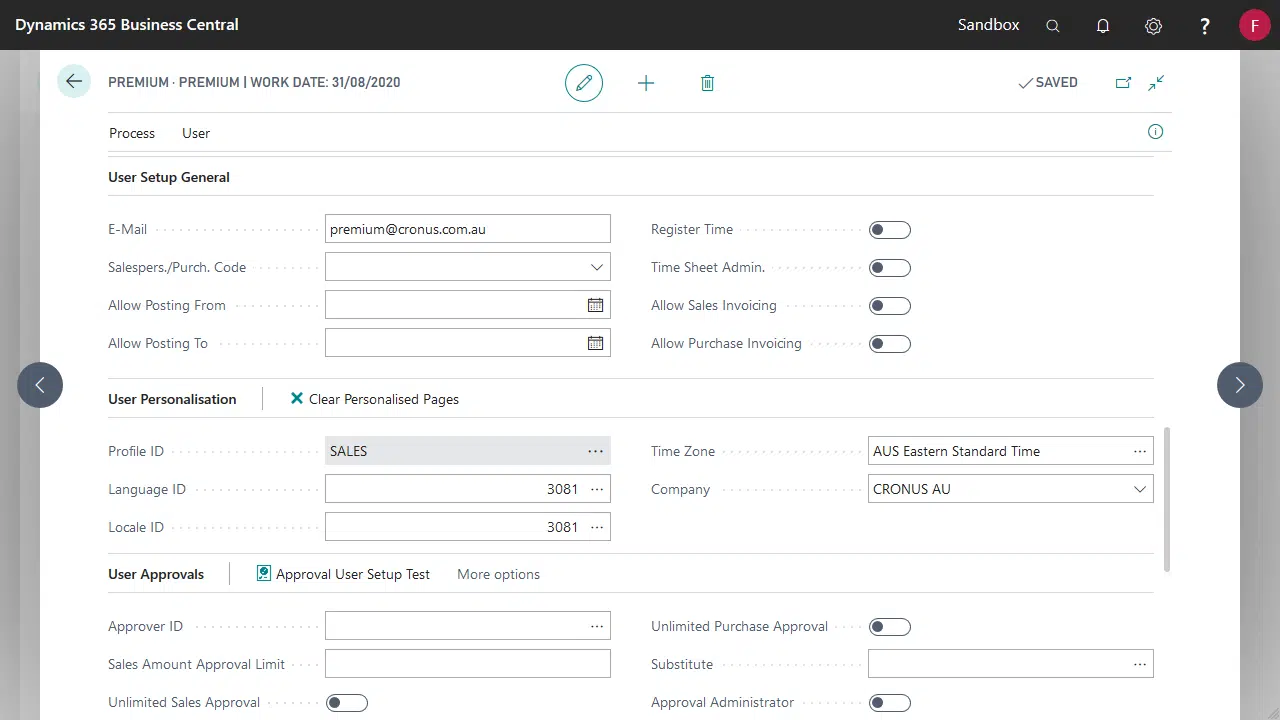
Task: Expand the Company dropdown
Action: 1139,489
